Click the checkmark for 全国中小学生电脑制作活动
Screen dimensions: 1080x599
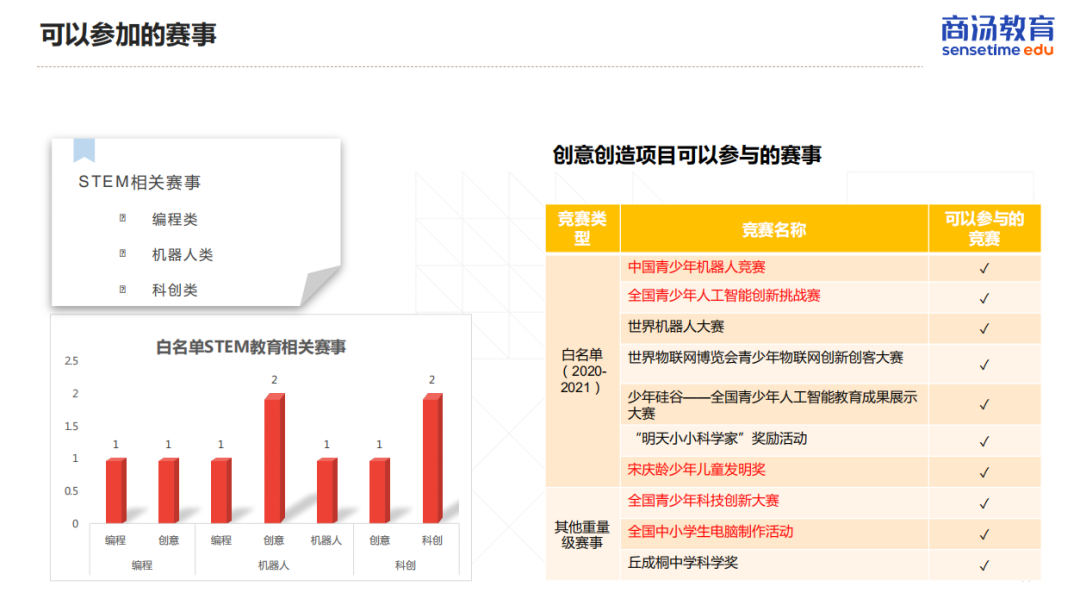coord(984,534)
